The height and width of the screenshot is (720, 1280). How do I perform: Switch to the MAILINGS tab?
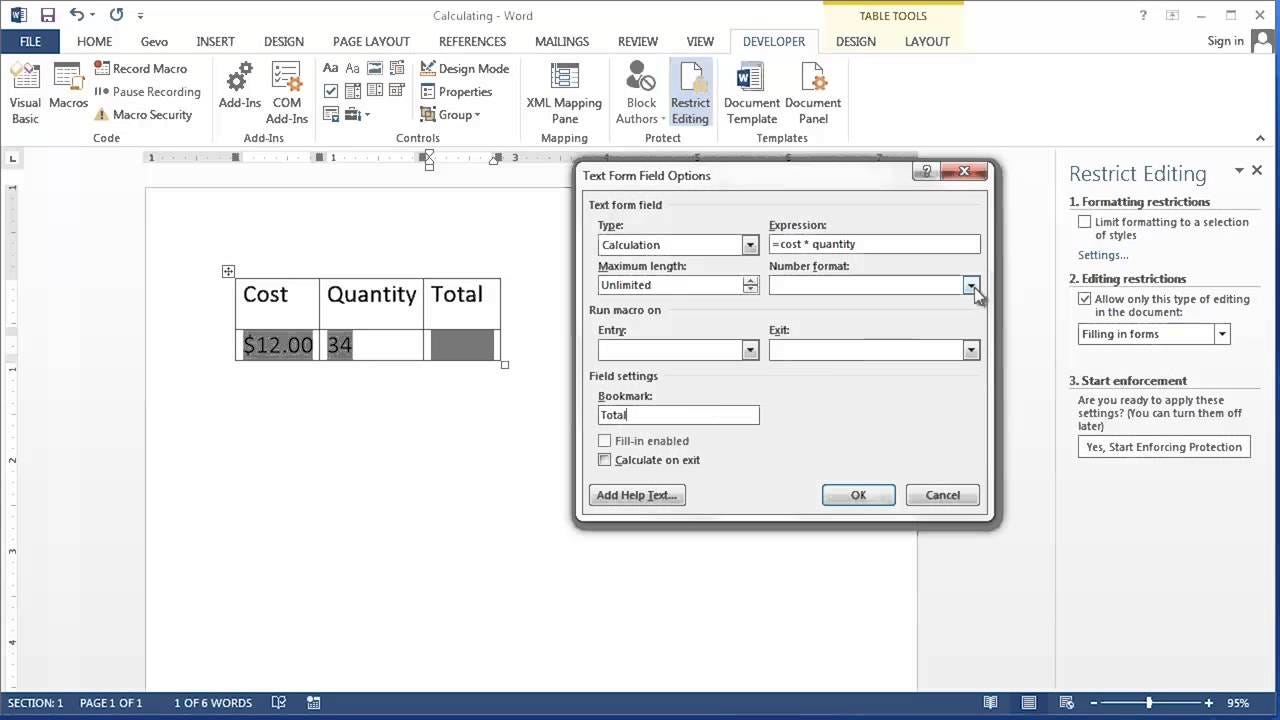click(562, 41)
